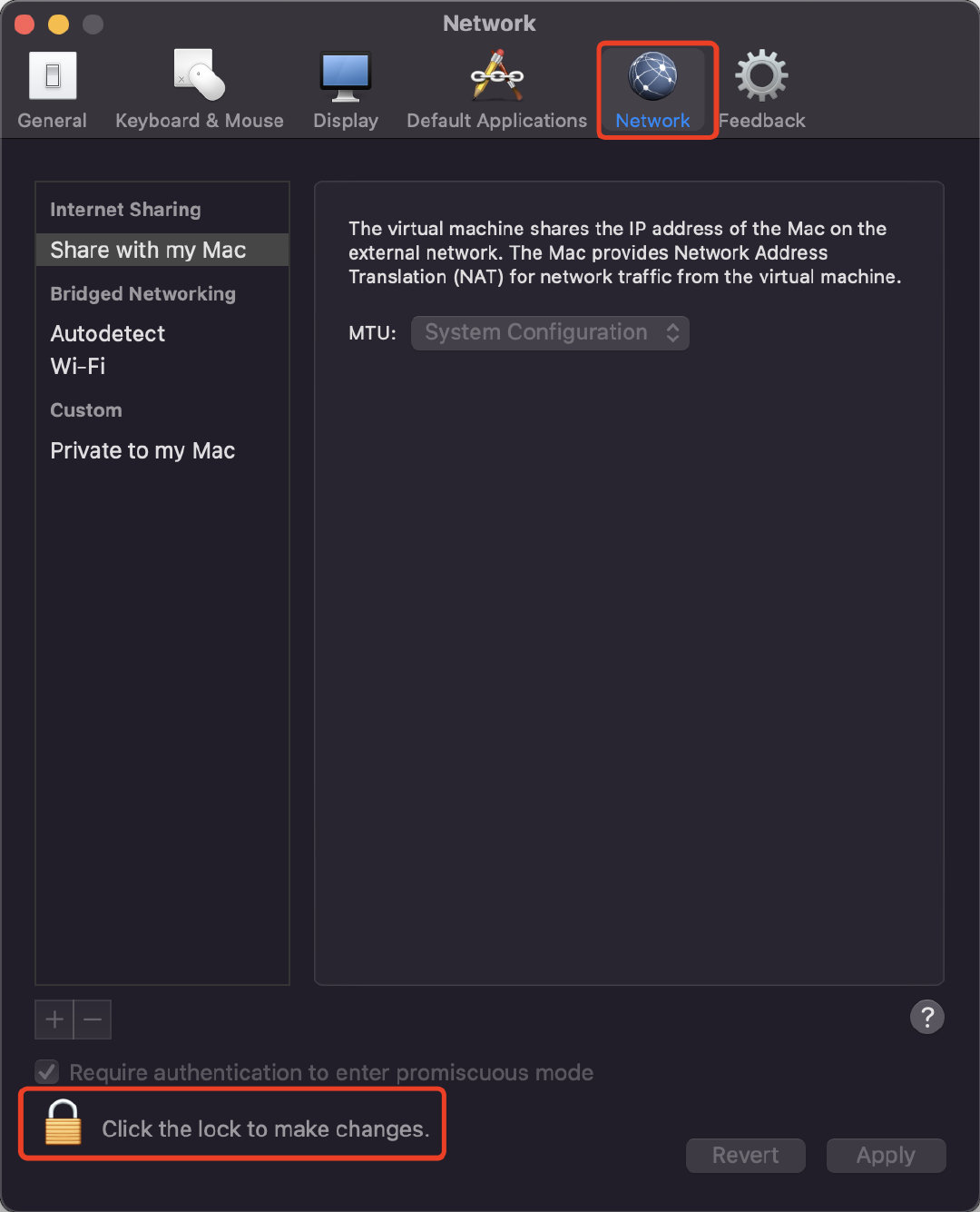Open help with the question mark button
This screenshot has width=980, height=1212.
[927, 1017]
